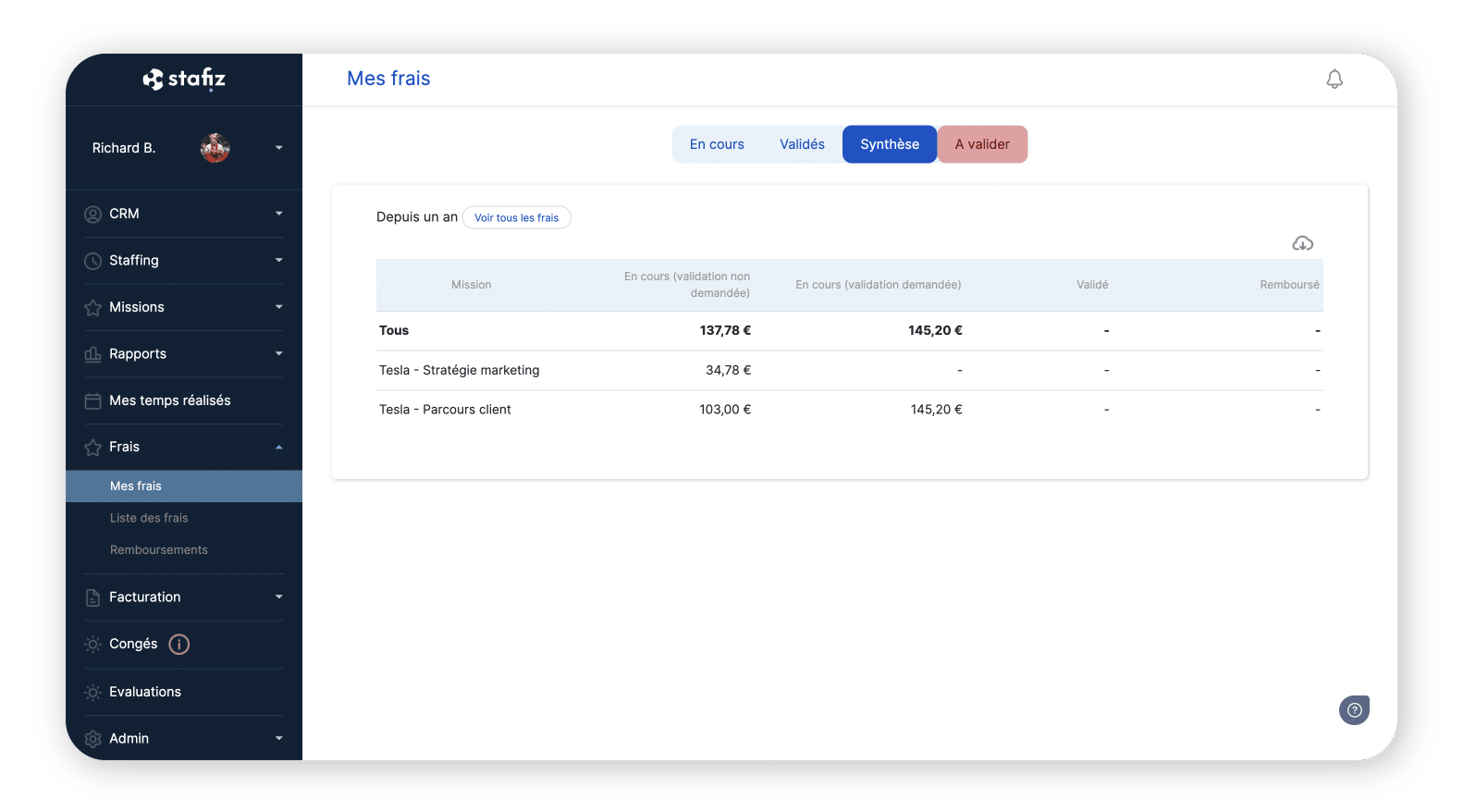This screenshot has height=812, width=1464.
Task: Expand the Facturation menu arrow
Action: click(279, 597)
